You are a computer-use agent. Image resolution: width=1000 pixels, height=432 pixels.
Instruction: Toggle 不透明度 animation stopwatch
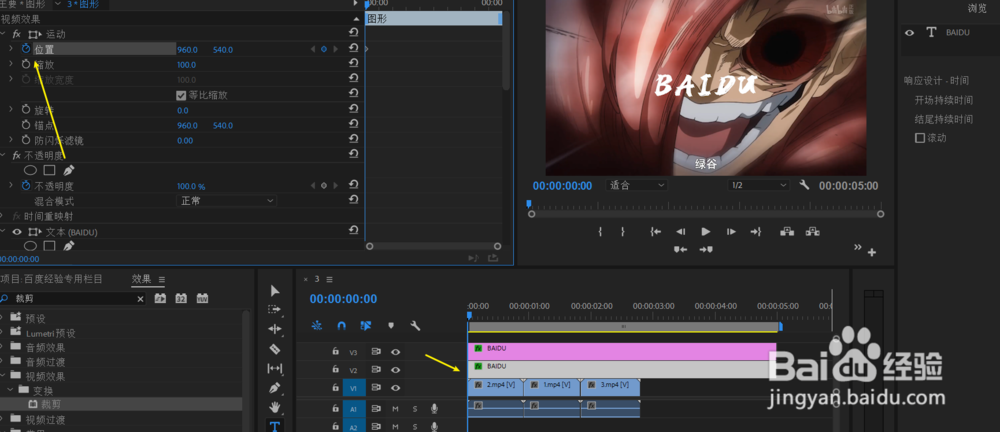(26, 186)
